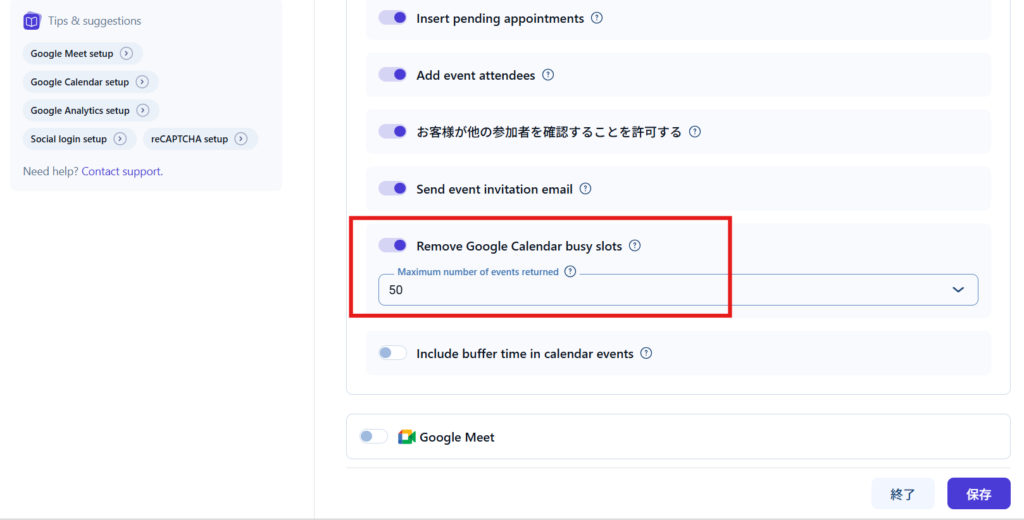
Task: Click help icon next to Insert pending appointments
Action: pyautogui.click(x=597, y=18)
